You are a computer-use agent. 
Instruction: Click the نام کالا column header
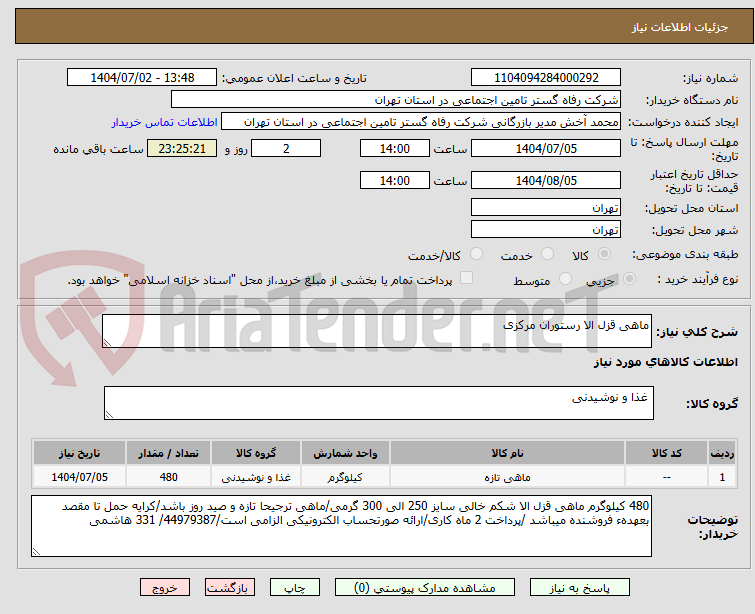point(508,453)
